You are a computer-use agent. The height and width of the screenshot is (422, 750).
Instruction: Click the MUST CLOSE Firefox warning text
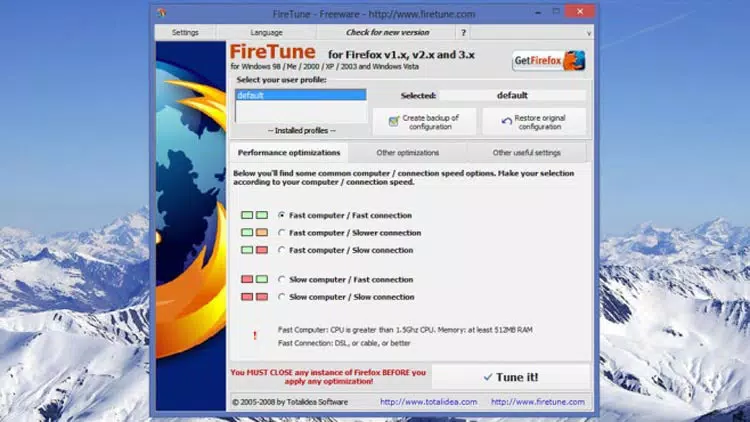(x=328, y=377)
